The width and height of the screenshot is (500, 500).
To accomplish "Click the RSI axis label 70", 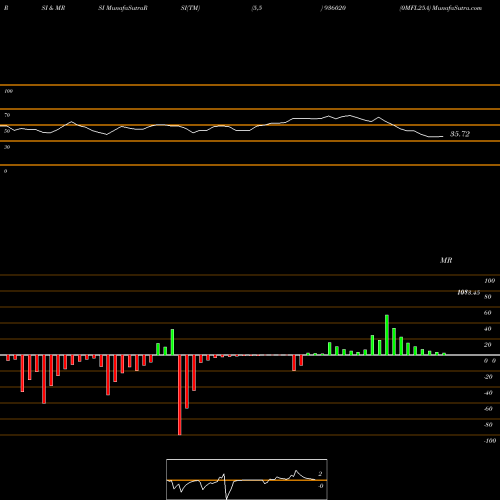I will coord(7,115).
